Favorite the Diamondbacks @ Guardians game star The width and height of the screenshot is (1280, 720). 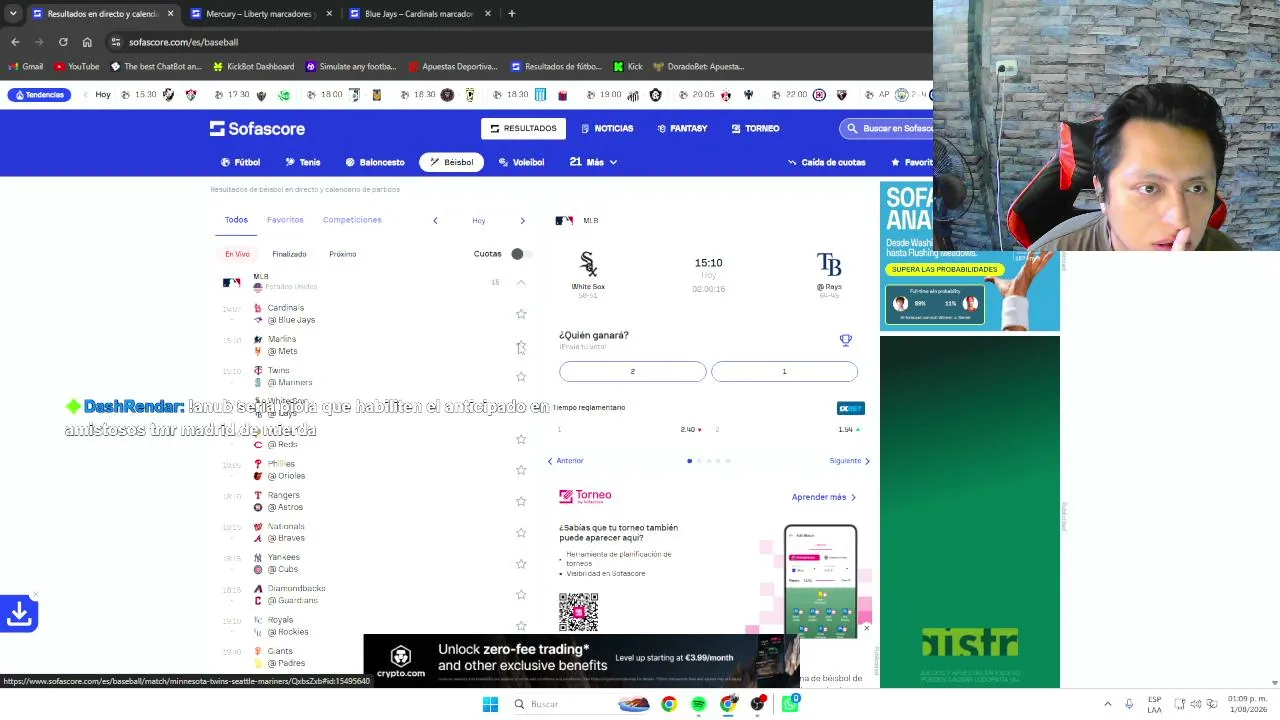521,594
